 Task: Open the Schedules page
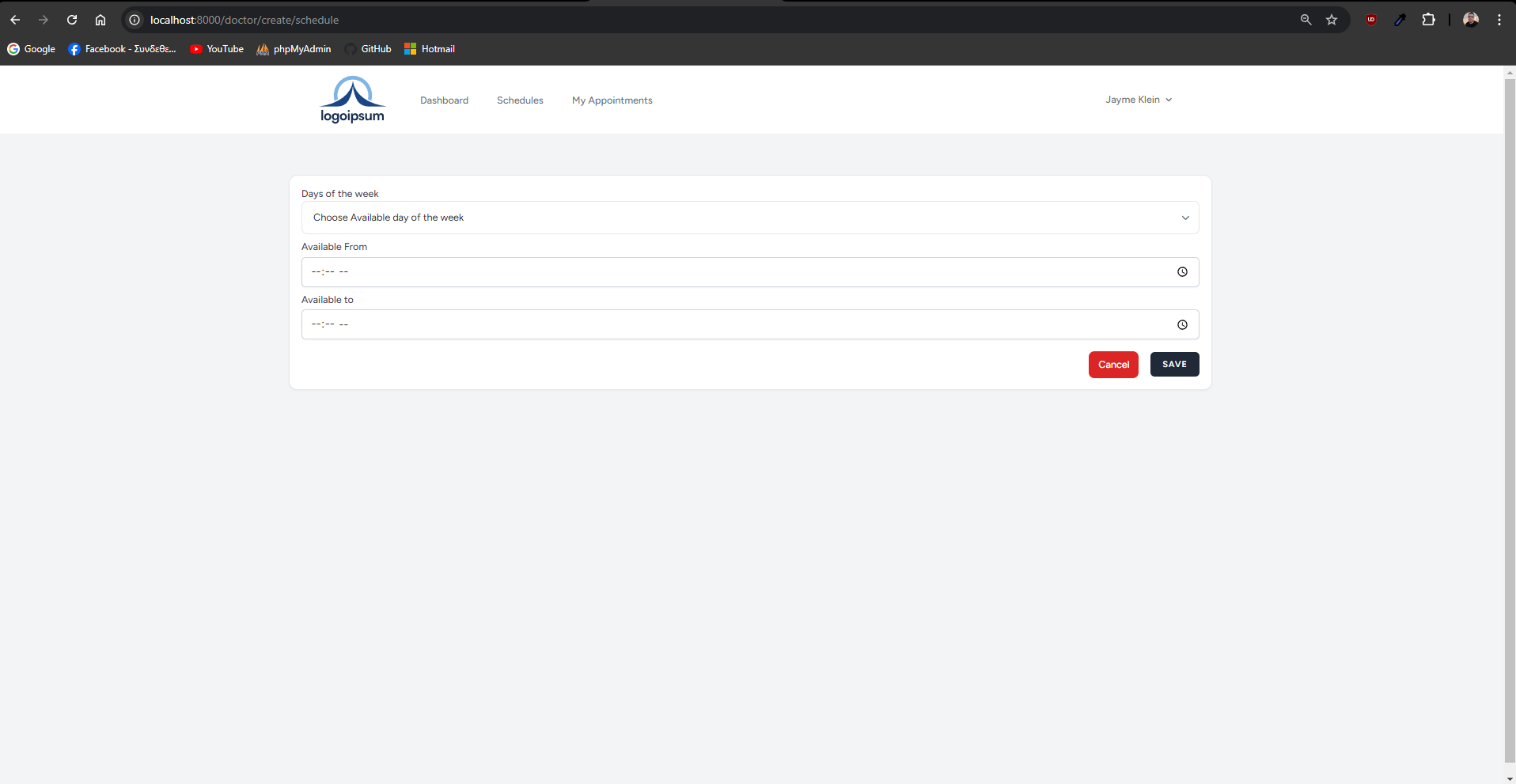520,100
